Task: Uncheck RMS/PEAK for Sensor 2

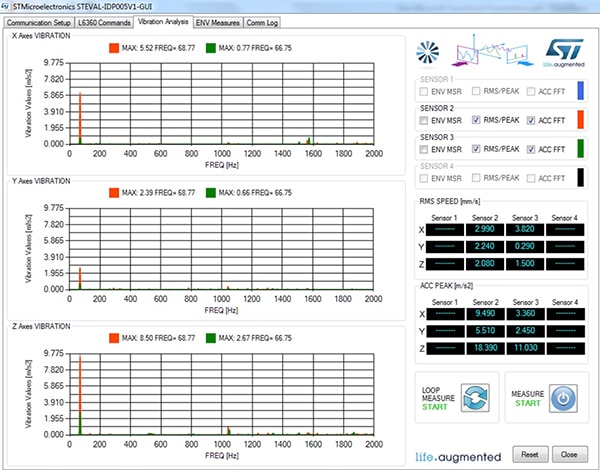Action: click(x=478, y=120)
